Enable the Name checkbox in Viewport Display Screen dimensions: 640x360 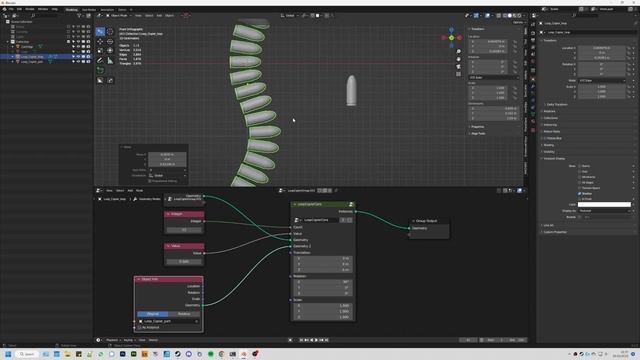(580, 166)
